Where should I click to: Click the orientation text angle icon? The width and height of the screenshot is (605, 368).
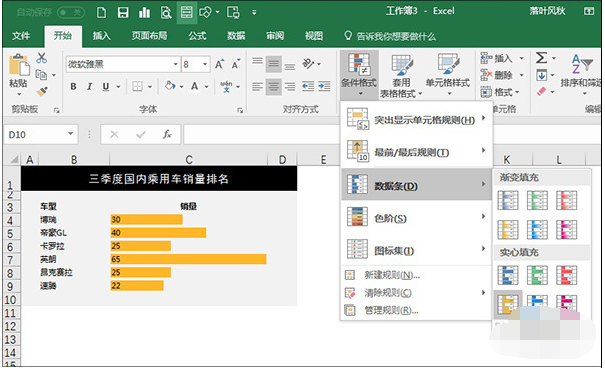308,63
